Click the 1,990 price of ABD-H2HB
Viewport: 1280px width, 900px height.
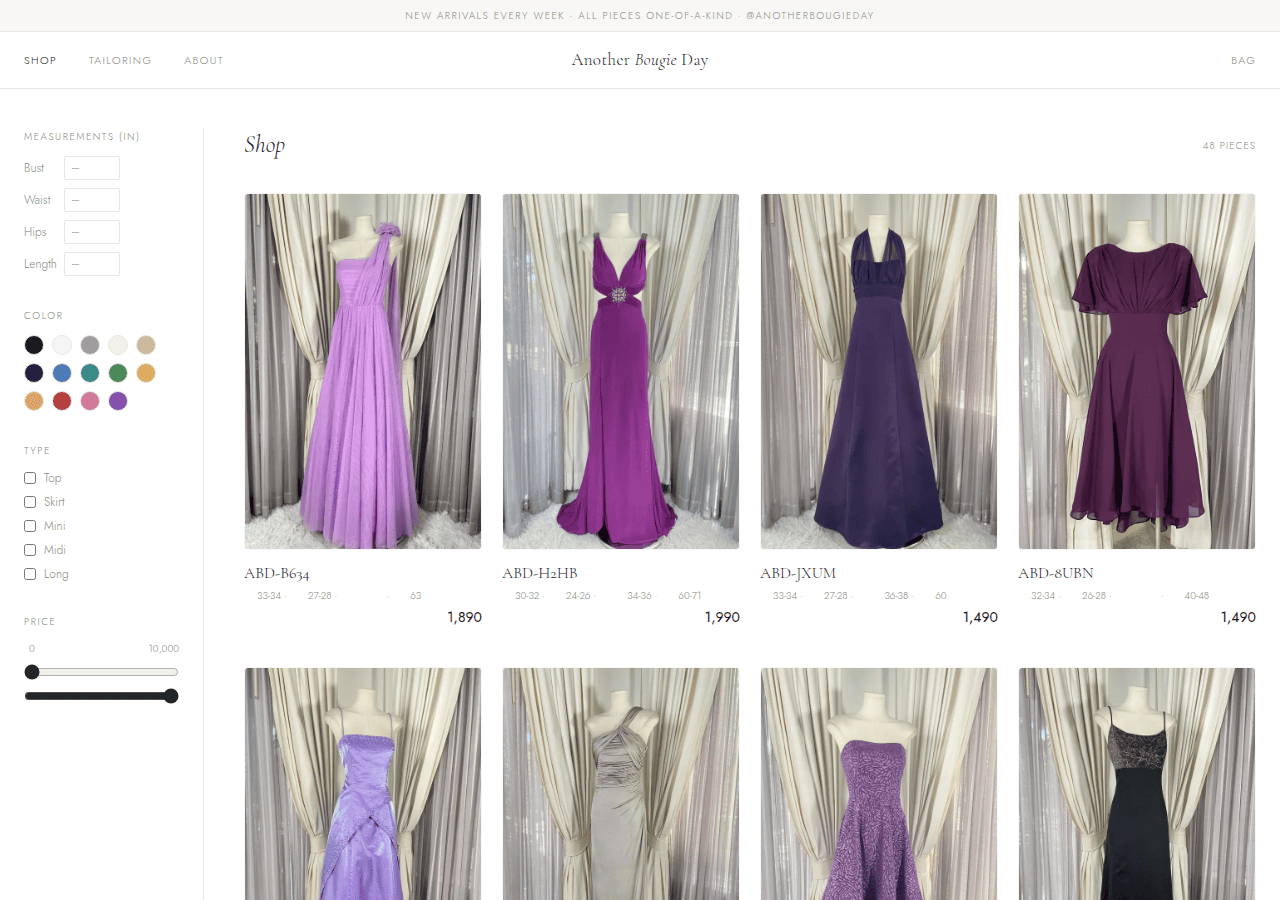click(722, 618)
